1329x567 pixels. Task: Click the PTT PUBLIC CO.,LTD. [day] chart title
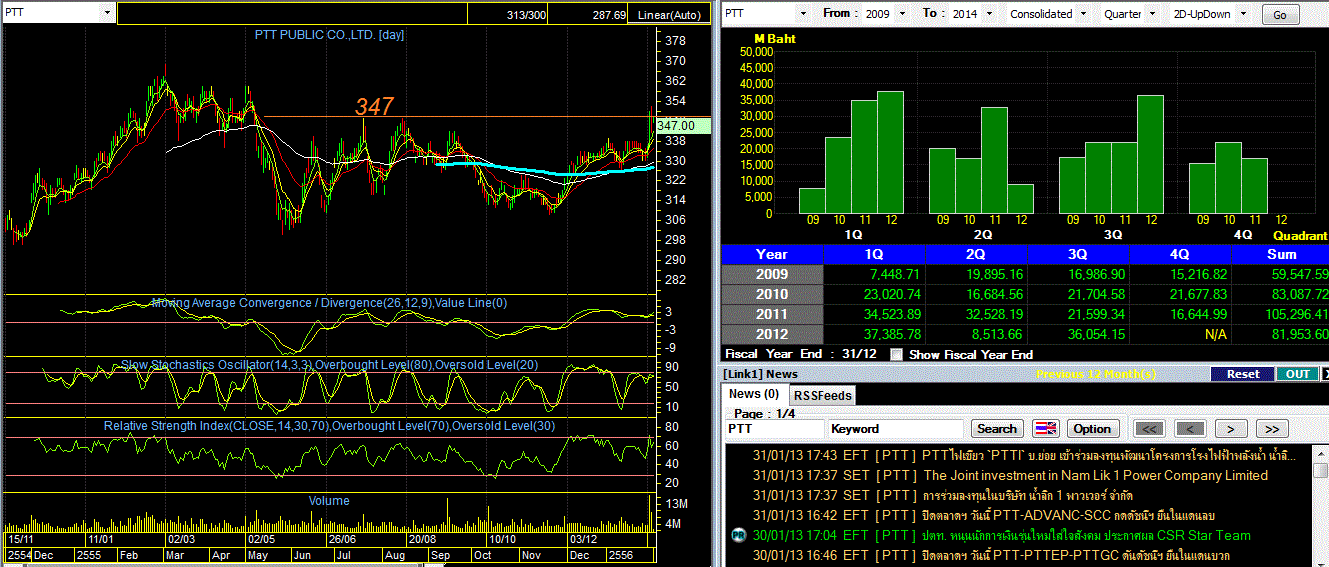click(328, 34)
